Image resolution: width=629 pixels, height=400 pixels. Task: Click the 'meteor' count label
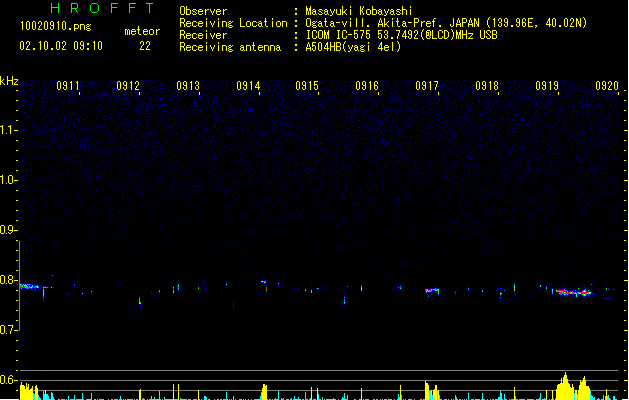point(142,31)
